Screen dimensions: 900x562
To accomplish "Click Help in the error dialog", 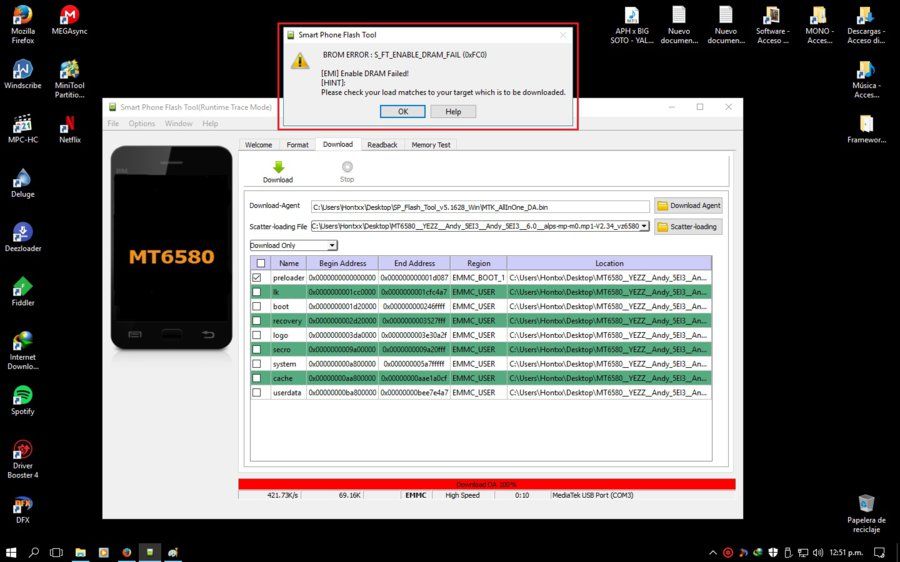I will (453, 111).
